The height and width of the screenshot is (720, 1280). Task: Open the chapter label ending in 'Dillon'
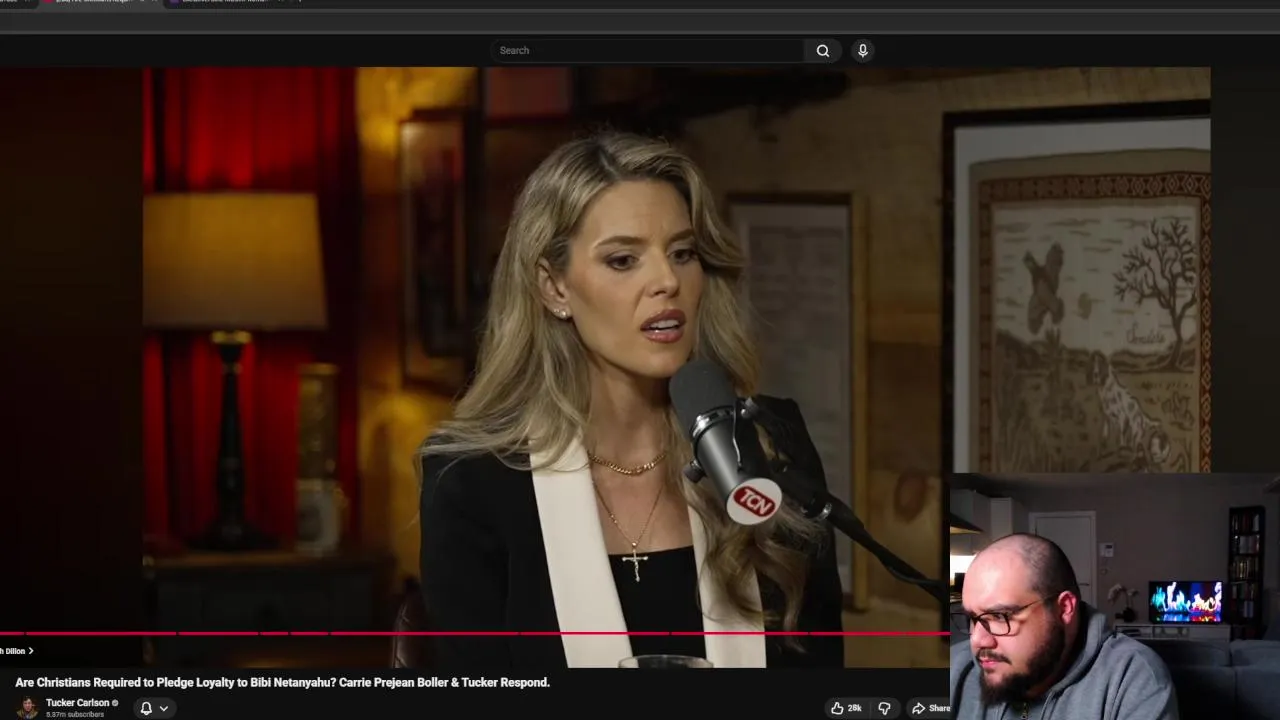point(17,651)
